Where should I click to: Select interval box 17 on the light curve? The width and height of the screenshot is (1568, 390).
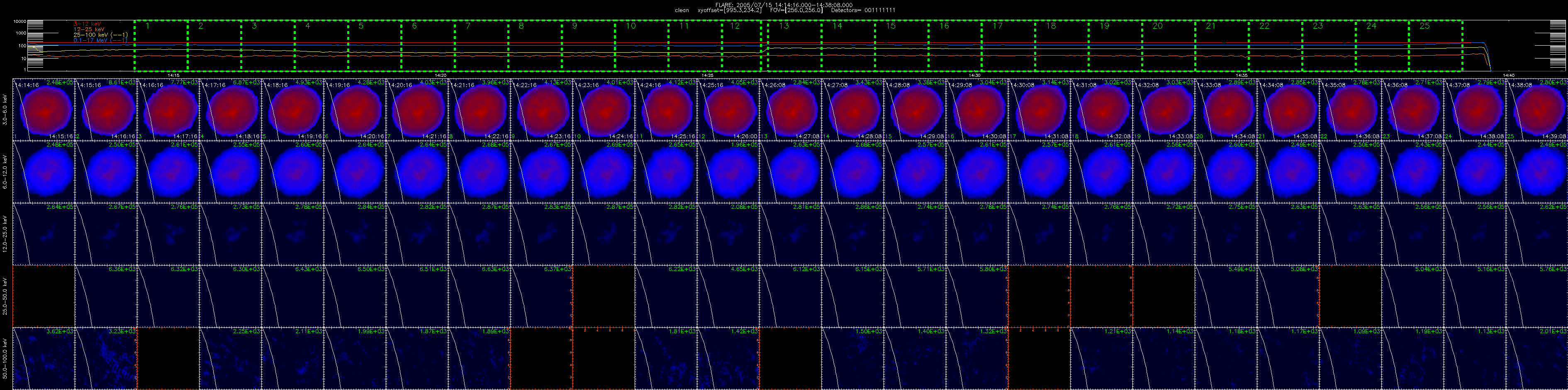pyautogui.click(x=1008, y=46)
